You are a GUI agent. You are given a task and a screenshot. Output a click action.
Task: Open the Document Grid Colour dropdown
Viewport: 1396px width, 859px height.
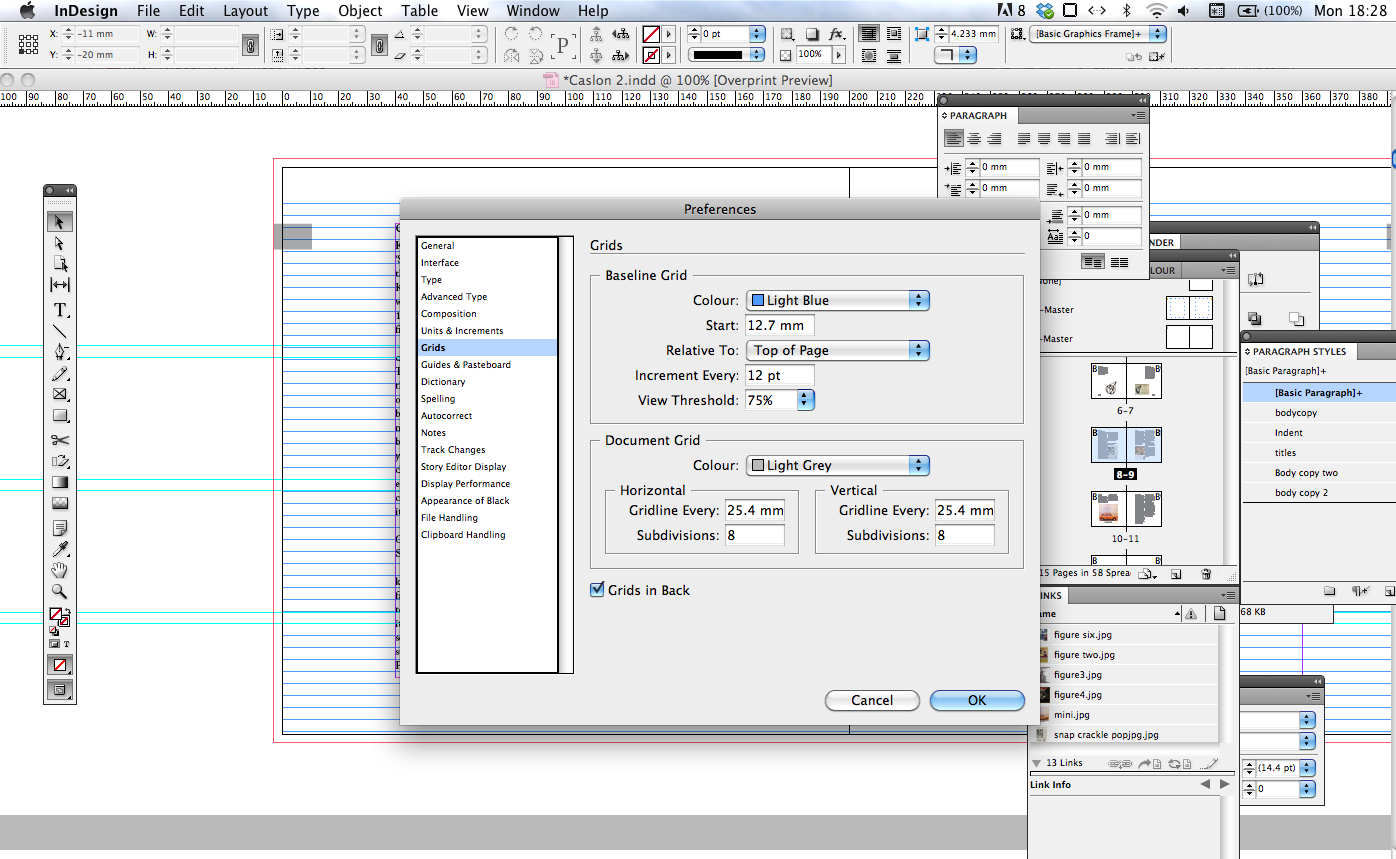838,465
